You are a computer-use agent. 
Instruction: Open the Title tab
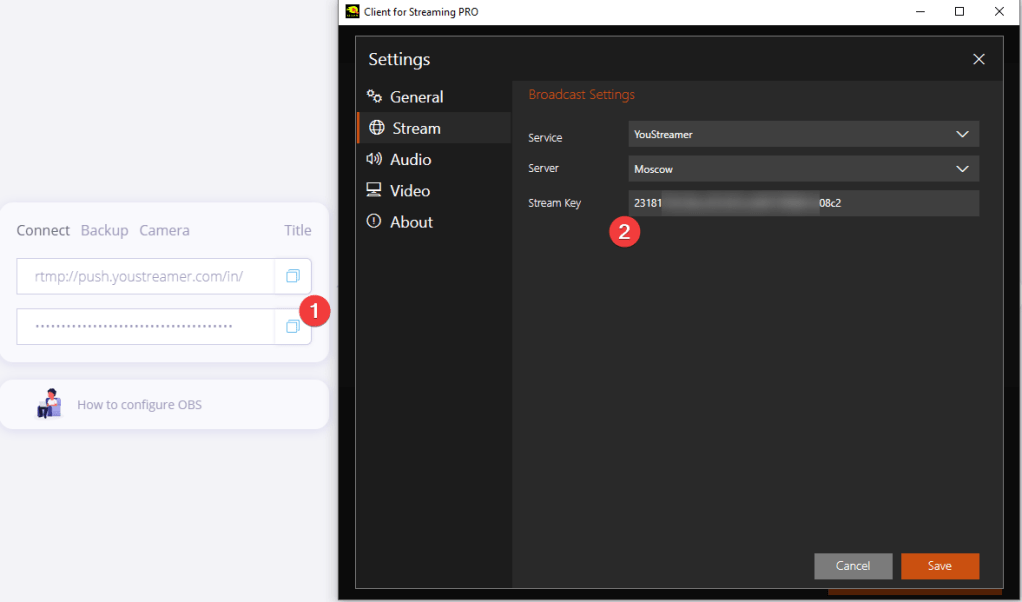click(x=298, y=230)
